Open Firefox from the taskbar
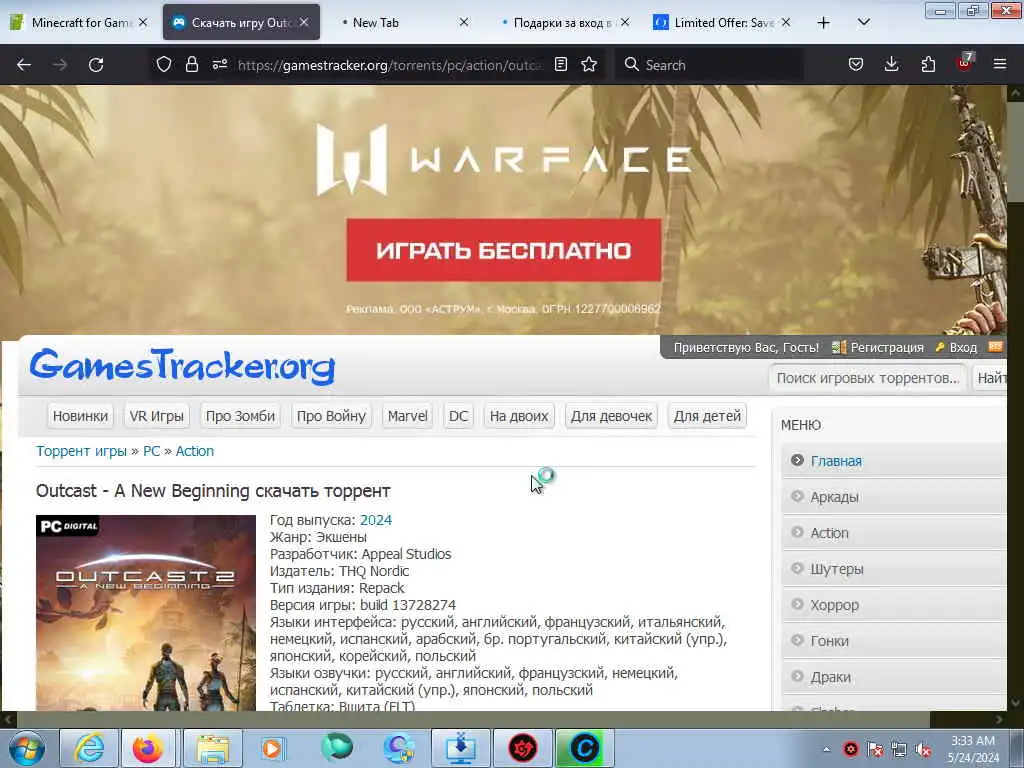 pos(148,748)
